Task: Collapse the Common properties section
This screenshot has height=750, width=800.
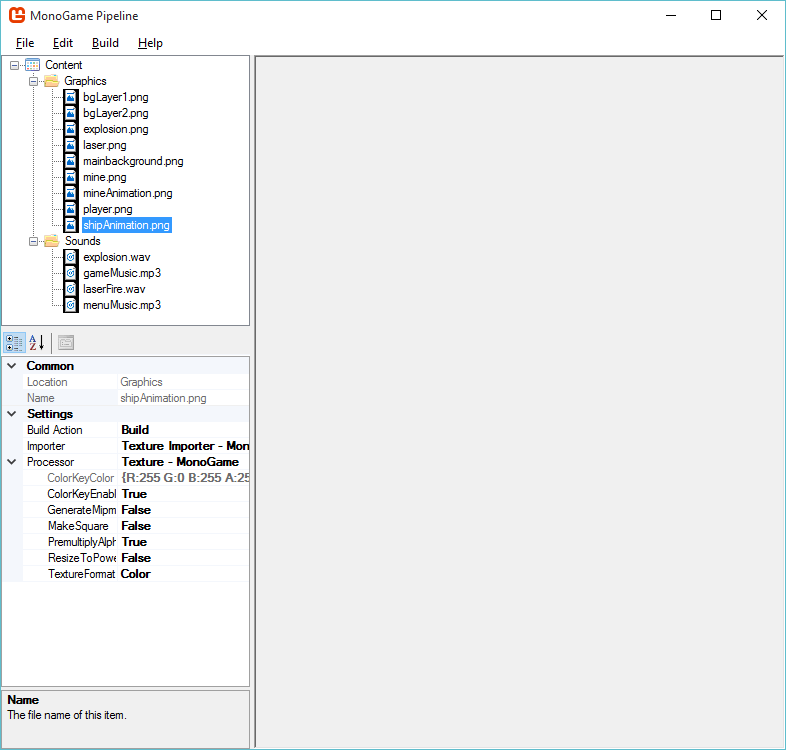Action: 10,365
